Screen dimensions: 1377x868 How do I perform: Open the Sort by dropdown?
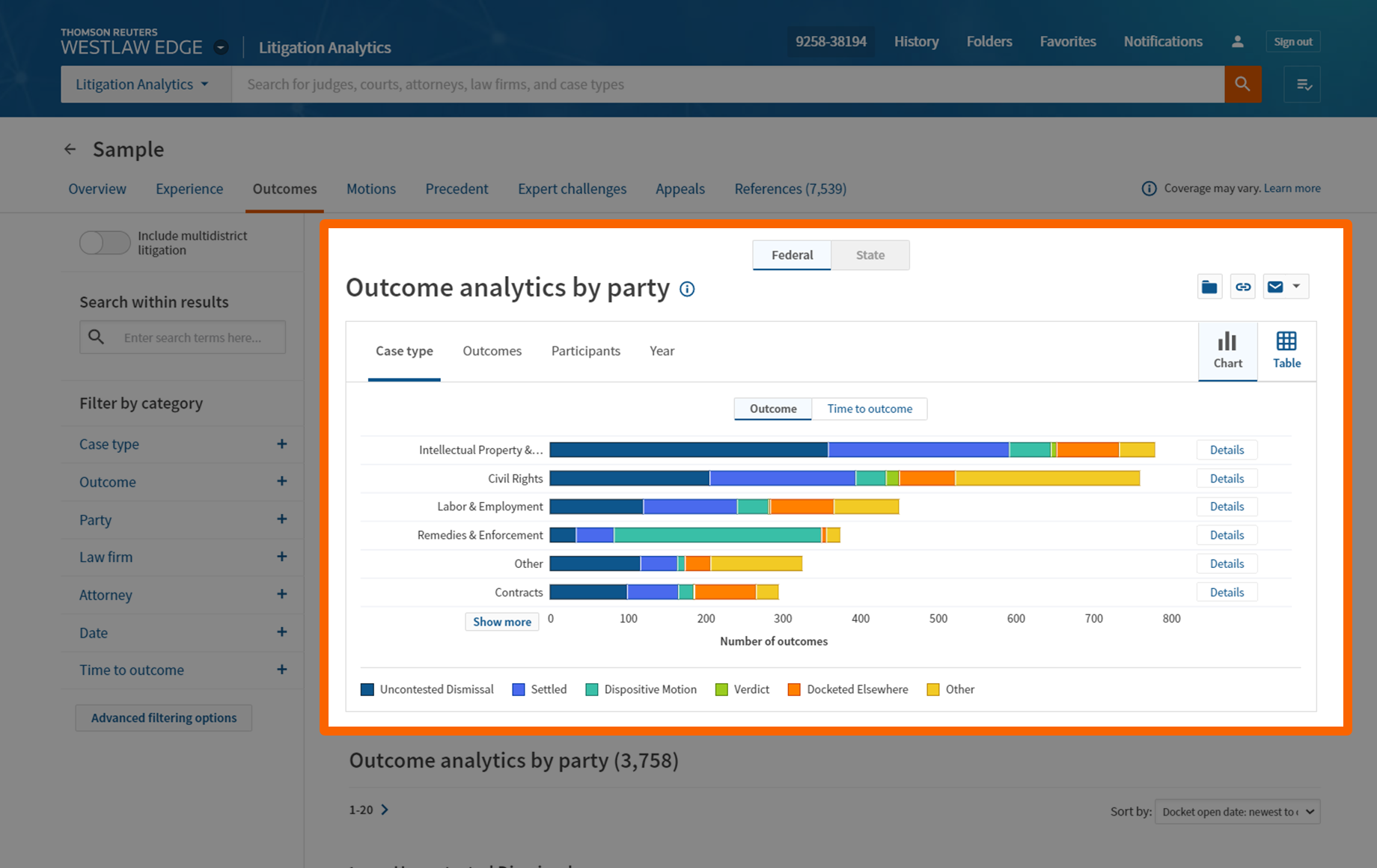(1237, 812)
